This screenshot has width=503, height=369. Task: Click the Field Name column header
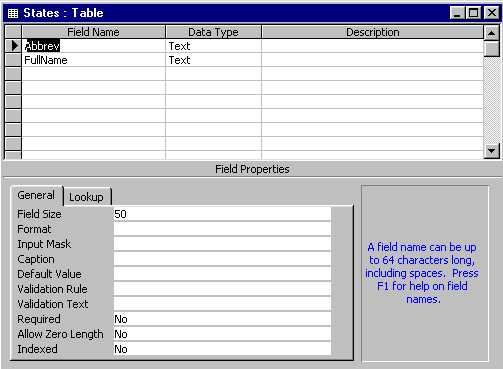[x=94, y=32]
